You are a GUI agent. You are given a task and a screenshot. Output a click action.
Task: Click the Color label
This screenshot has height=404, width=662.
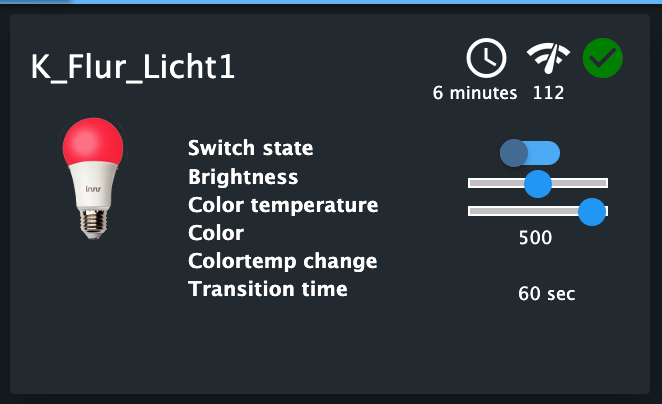tap(216, 233)
